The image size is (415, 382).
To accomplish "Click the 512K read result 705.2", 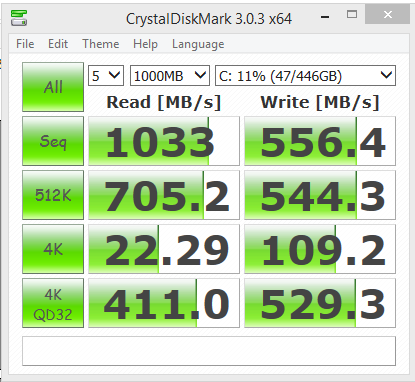I will pos(164,195).
